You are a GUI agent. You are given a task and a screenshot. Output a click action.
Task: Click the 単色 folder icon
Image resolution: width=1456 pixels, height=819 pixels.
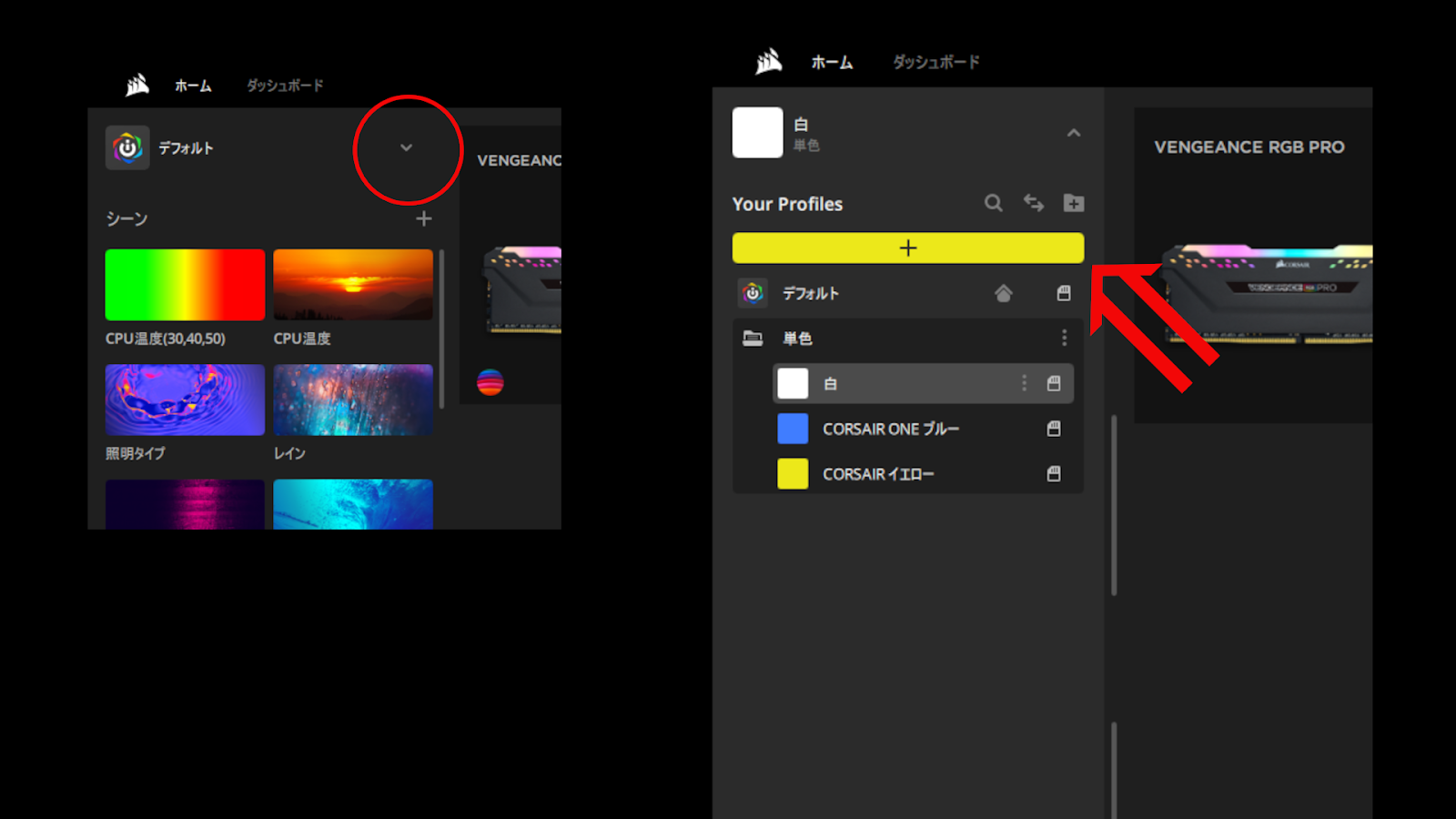(753, 339)
